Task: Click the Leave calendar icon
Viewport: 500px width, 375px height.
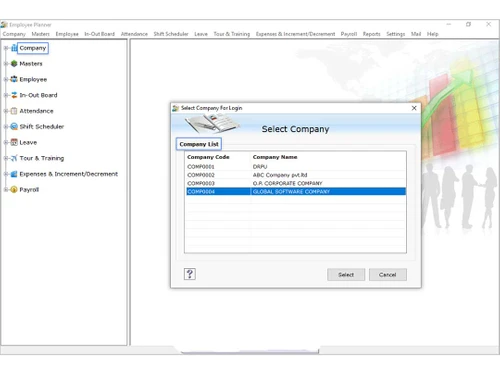Action: click(14, 142)
